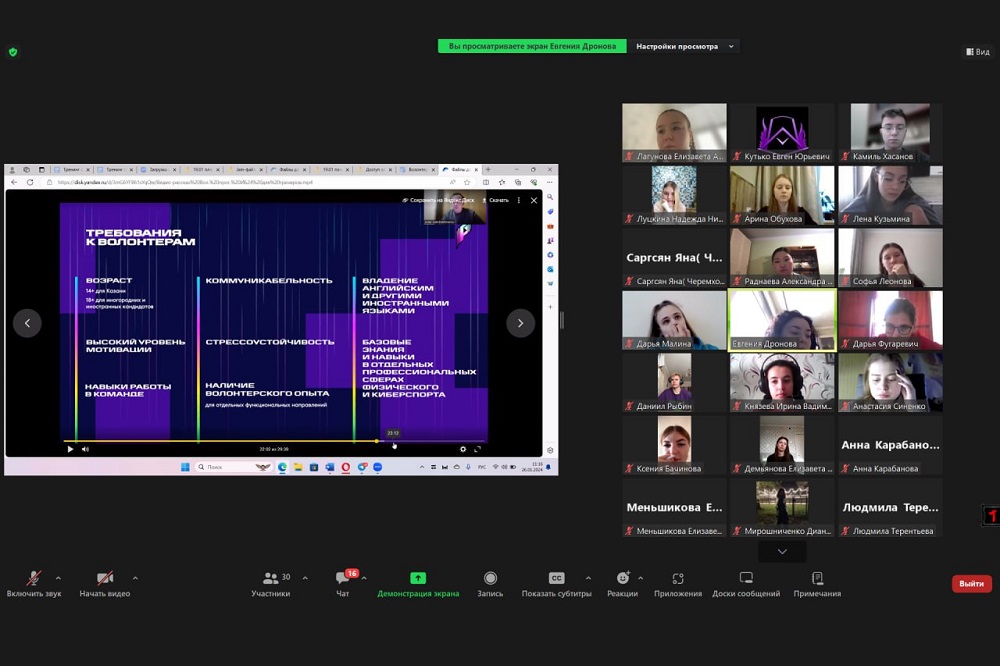
Task: Open Доски сообщений whiteboards
Action: (746, 583)
